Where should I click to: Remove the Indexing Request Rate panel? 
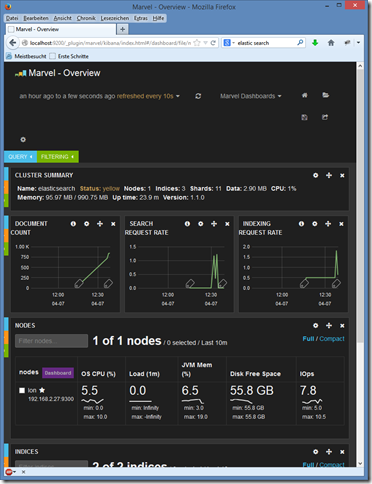click(341, 224)
